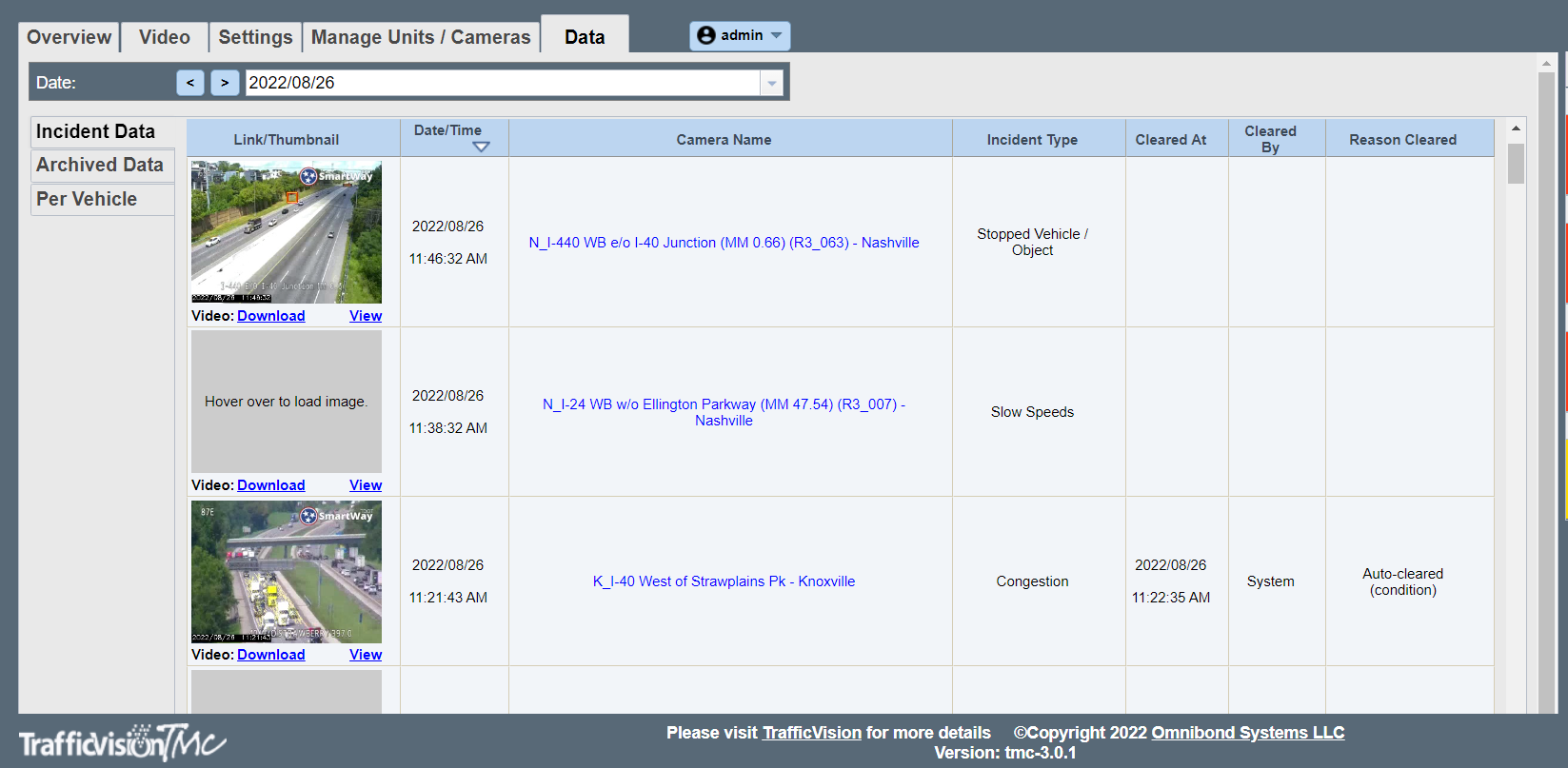Select Incident Data in the sidebar

(103, 131)
